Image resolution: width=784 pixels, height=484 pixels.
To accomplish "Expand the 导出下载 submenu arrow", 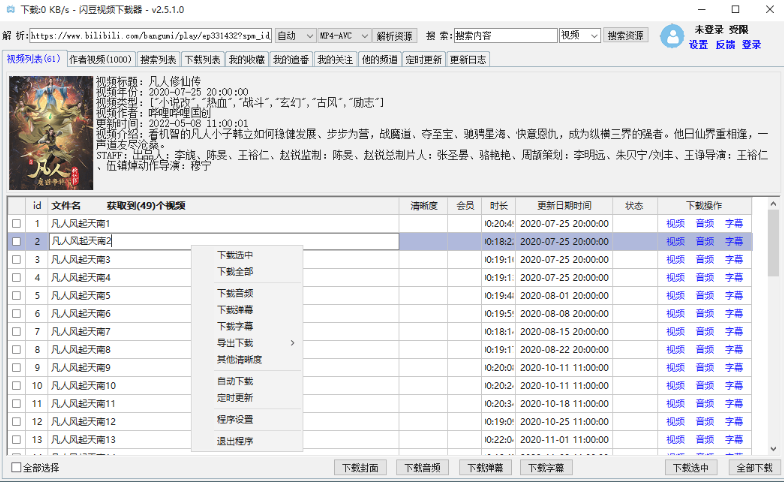I will click(292, 343).
